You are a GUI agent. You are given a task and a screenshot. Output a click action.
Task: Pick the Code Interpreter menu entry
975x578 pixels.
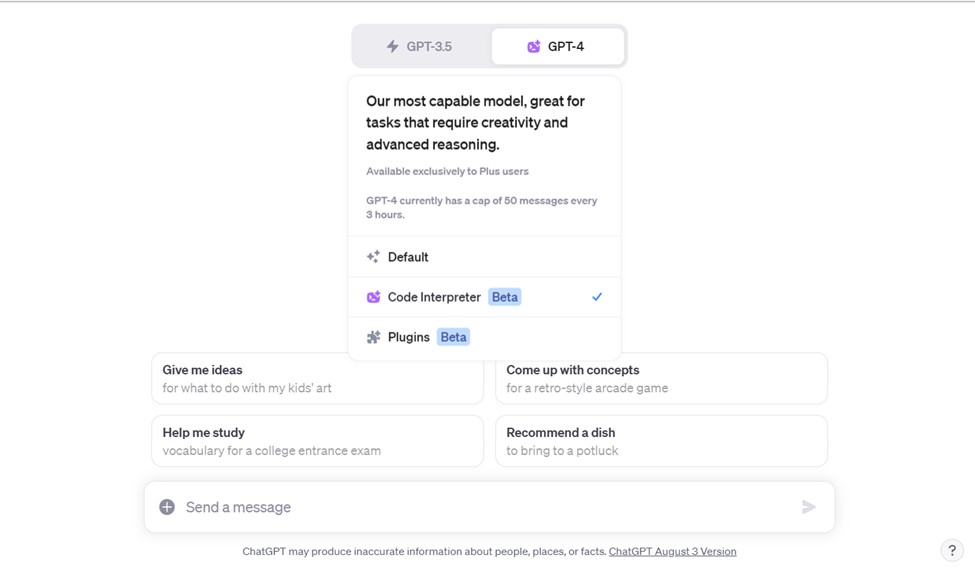point(434,297)
